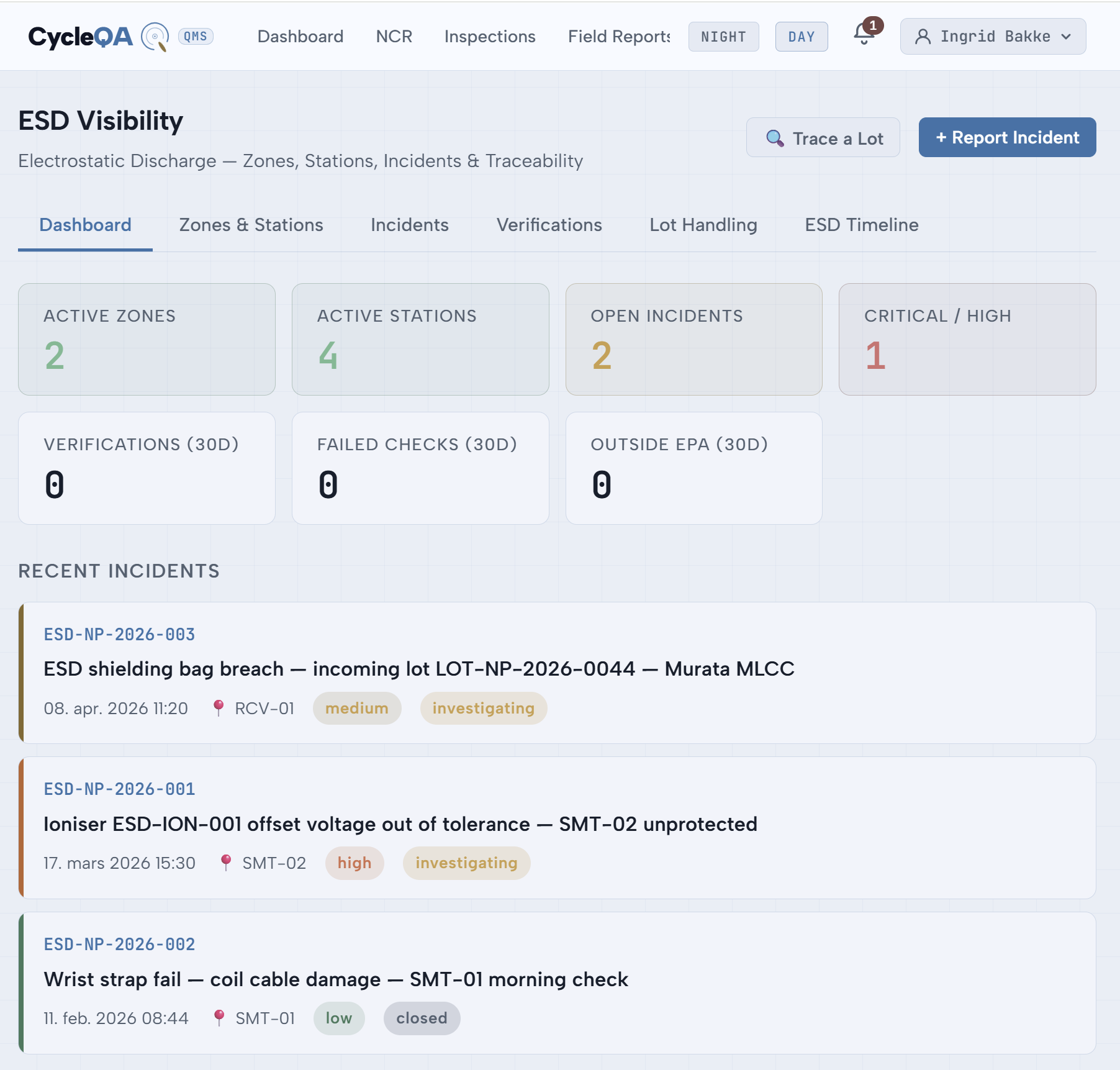Screen dimensions: 1120x1070
Task: Switch to DAY mode
Action: pos(801,37)
